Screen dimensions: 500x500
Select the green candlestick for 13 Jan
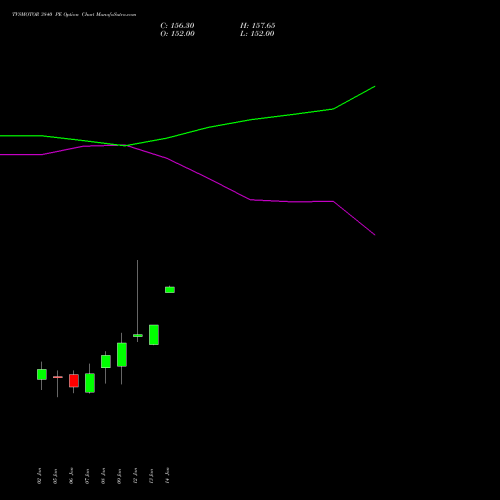pyautogui.click(x=154, y=335)
